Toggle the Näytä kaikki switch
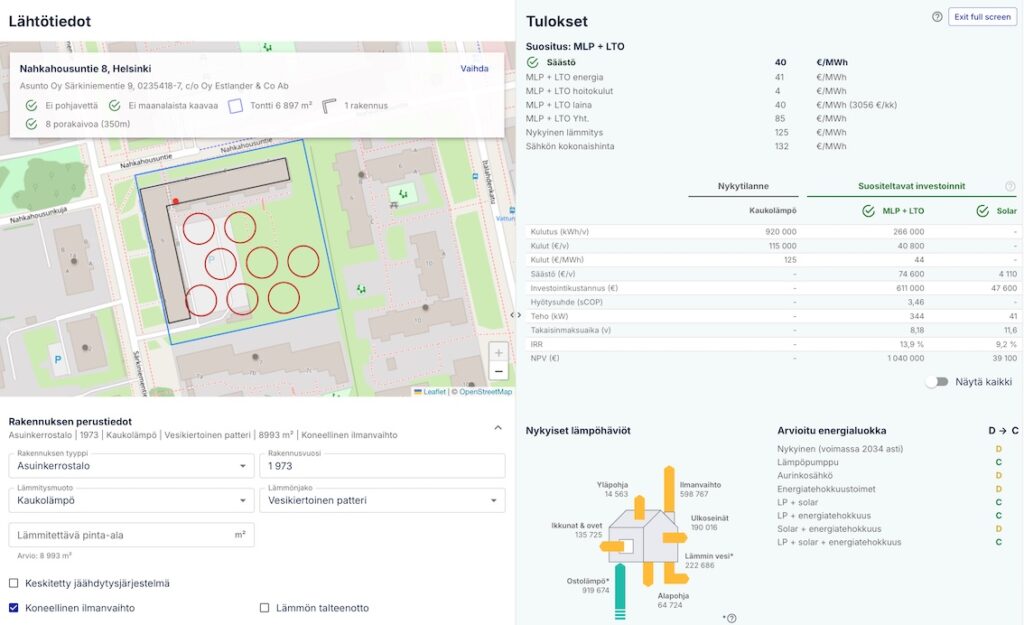The height and width of the screenshot is (625, 1024). coord(936,382)
